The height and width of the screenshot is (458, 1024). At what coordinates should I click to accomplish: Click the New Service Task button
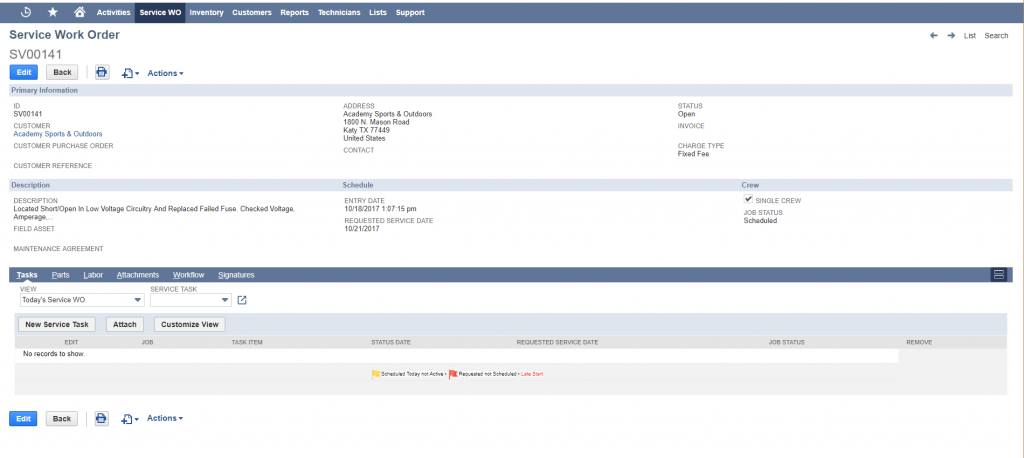point(58,324)
